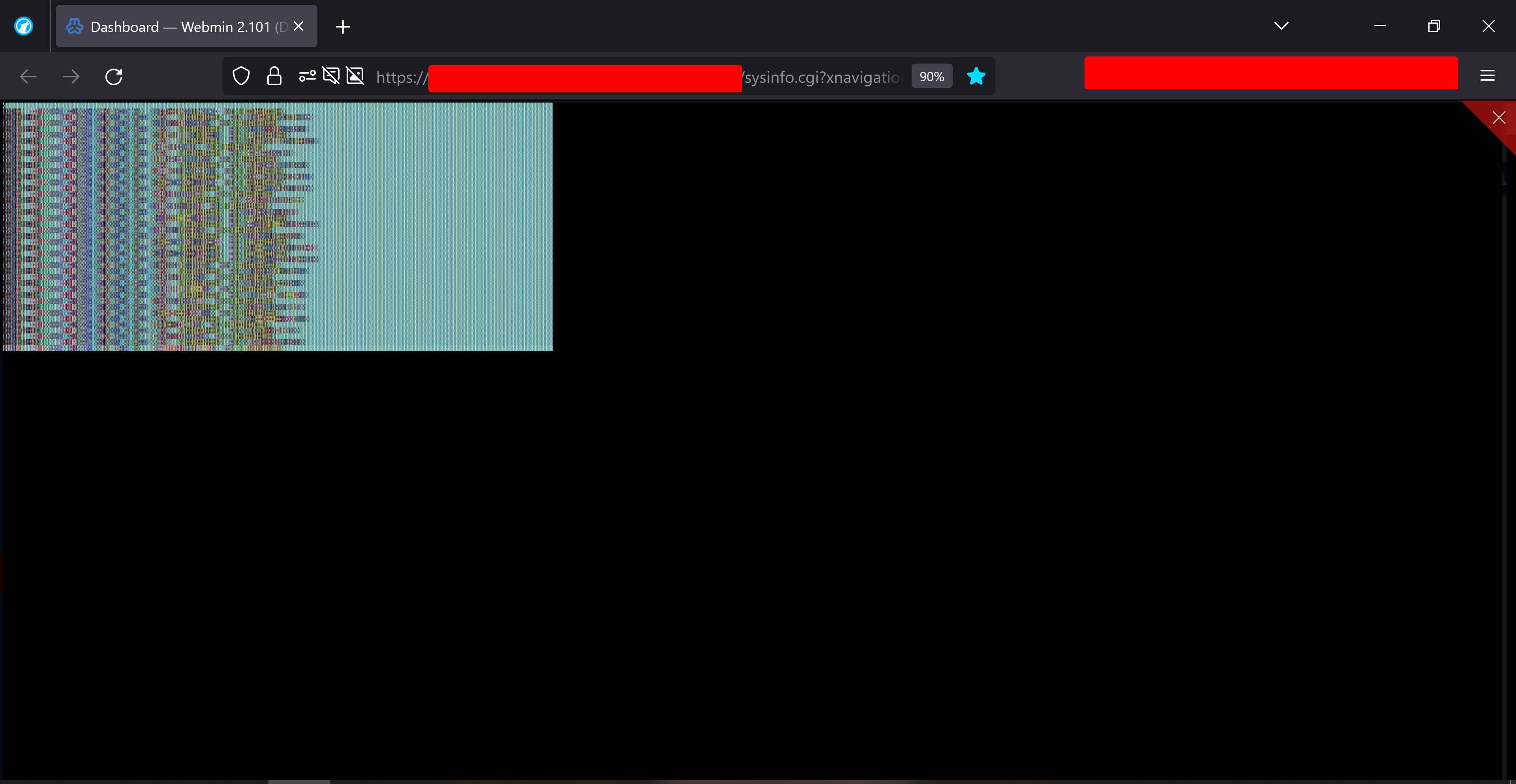Open the browser application menu
Image resolution: width=1516 pixels, height=784 pixels.
point(1486,76)
